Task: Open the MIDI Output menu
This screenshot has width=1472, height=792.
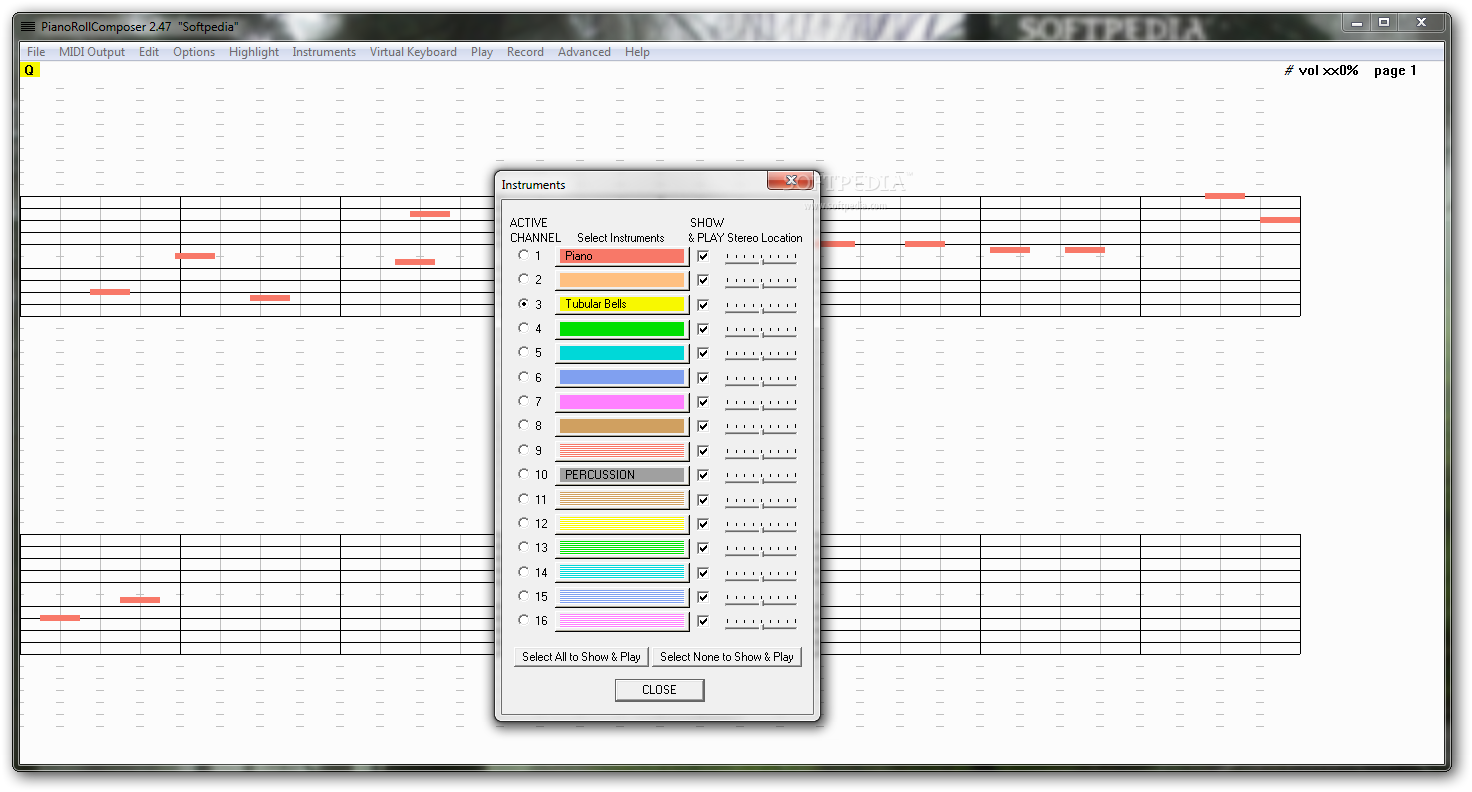Action: (92, 52)
